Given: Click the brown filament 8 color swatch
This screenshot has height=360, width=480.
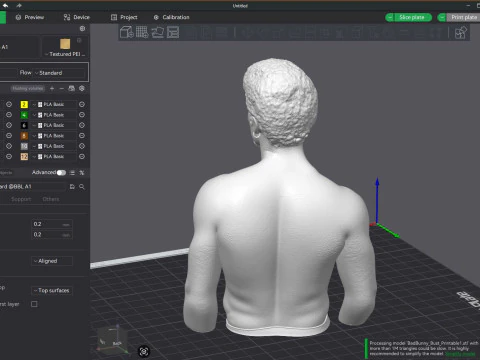Looking at the screenshot, I should coord(24,136).
